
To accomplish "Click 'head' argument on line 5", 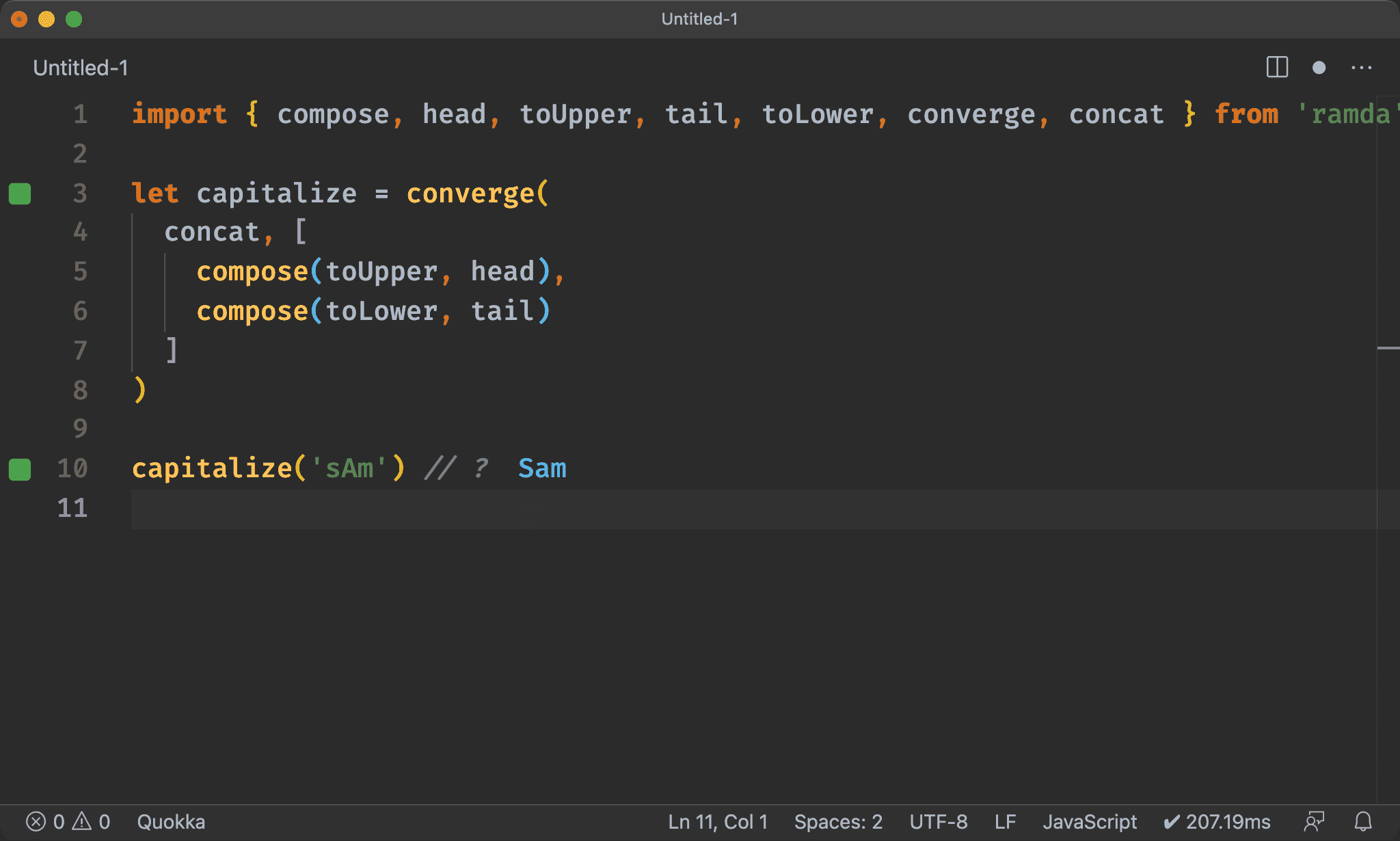I will pos(502,271).
